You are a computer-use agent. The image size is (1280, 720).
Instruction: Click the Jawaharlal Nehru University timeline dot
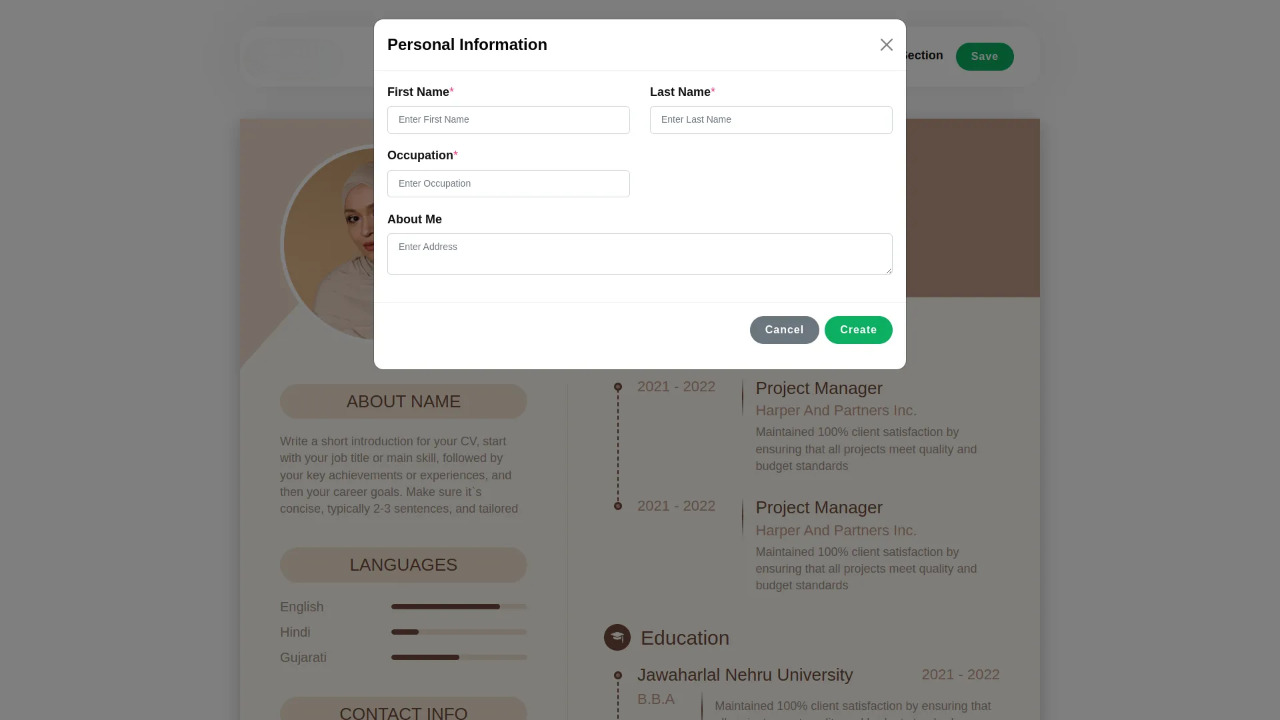pyautogui.click(x=618, y=676)
